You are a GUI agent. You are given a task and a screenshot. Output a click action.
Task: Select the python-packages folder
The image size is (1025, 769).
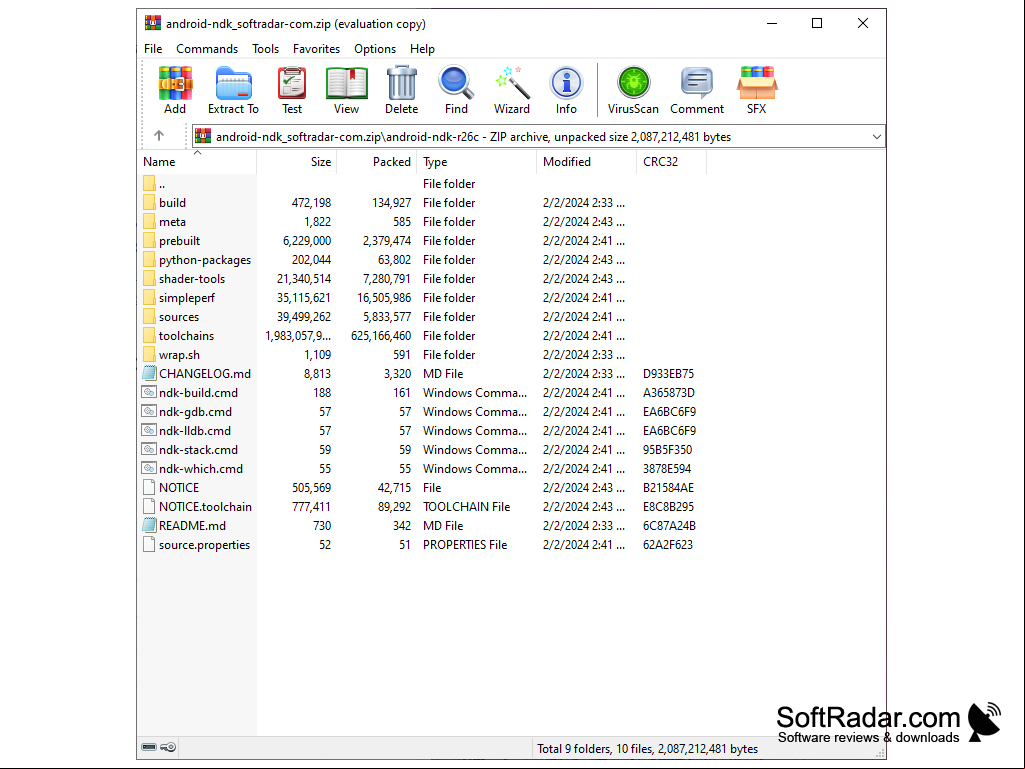(205, 260)
